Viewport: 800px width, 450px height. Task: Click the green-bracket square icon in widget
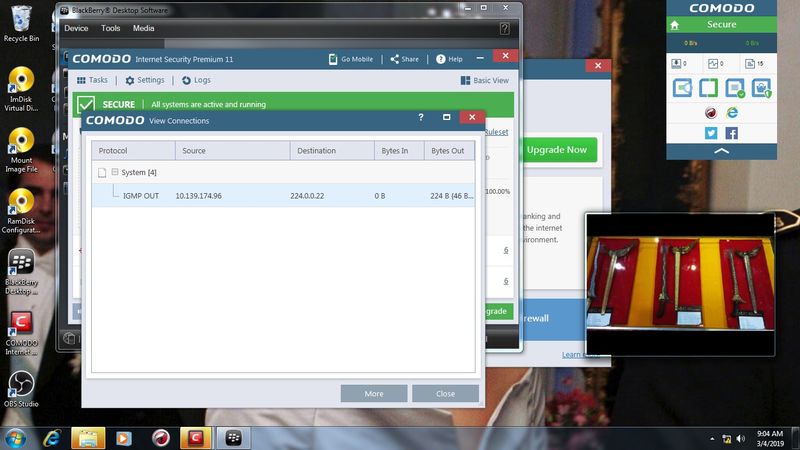coord(708,88)
